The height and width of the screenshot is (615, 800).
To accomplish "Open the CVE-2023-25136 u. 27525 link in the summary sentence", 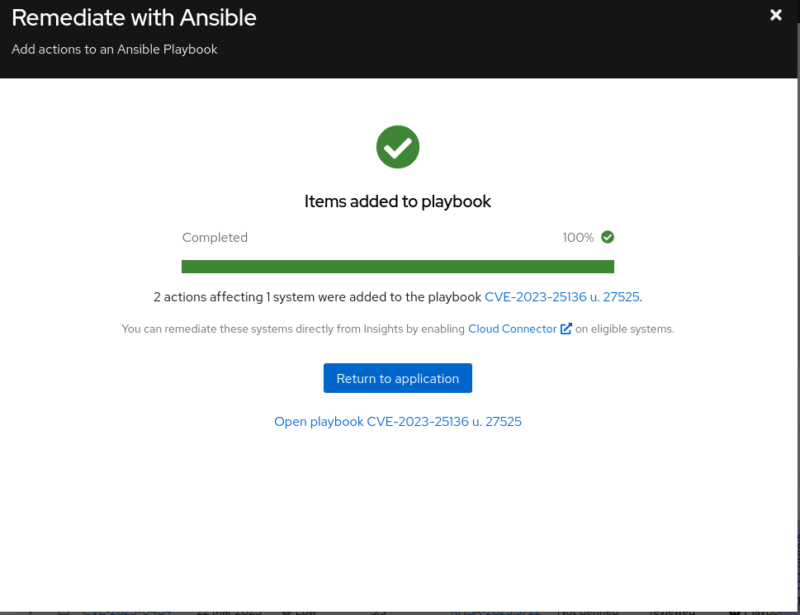I will 562,297.
